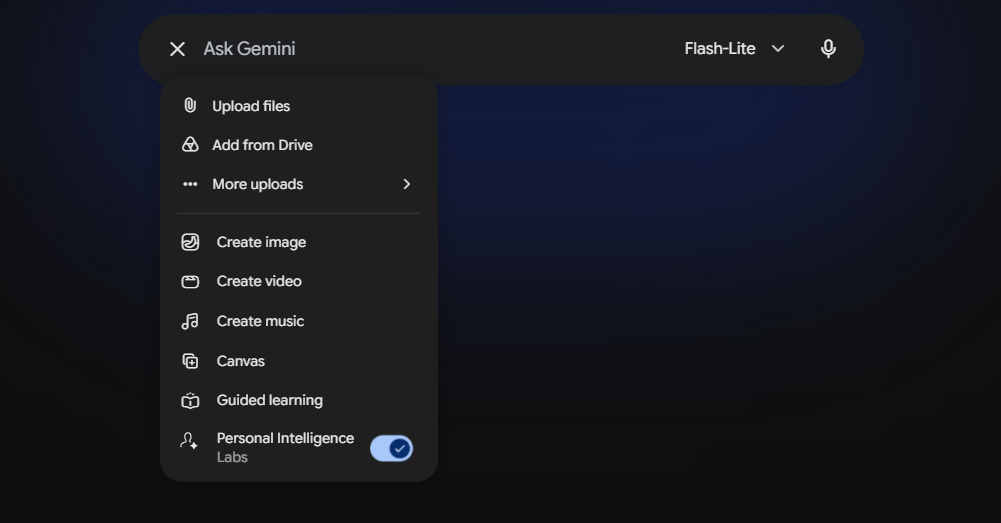Viewport: 1001px width, 523px height.
Task: Activate the microphone voice input
Action: pyautogui.click(x=828, y=49)
